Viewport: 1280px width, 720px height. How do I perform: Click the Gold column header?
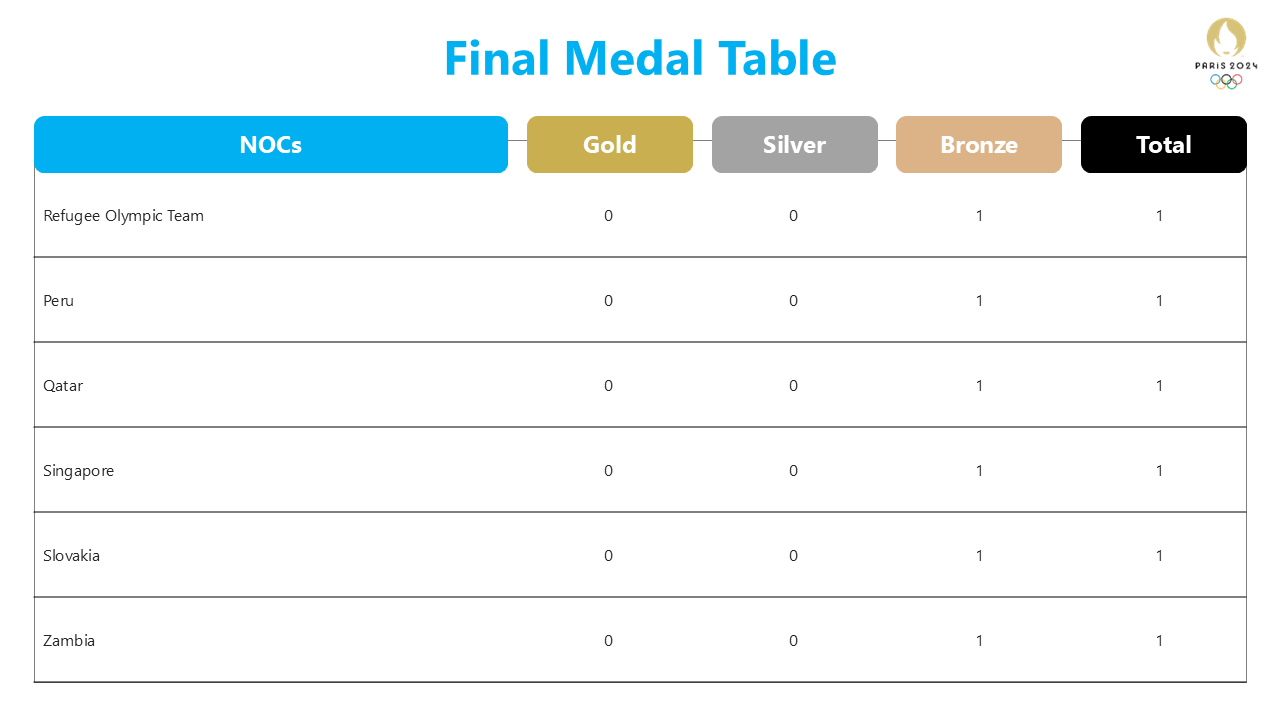(x=610, y=145)
